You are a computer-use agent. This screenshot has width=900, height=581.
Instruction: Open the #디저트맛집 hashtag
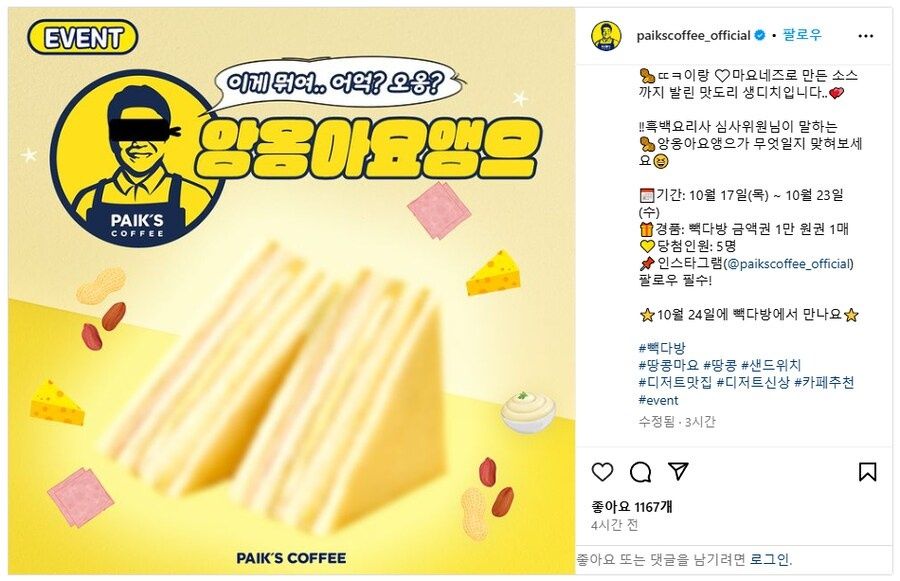click(675, 382)
